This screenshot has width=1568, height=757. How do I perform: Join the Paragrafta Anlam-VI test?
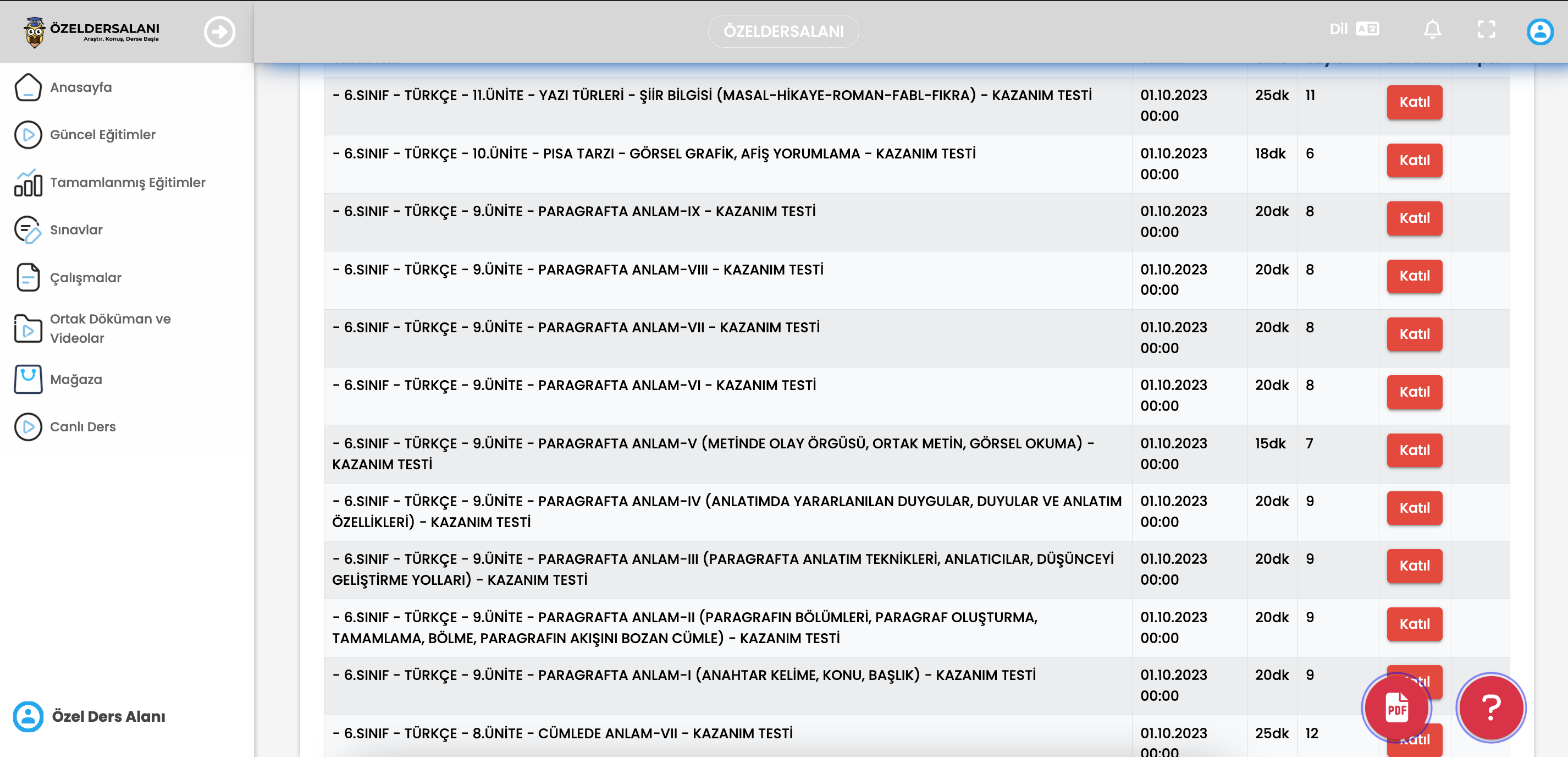(1414, 392)
